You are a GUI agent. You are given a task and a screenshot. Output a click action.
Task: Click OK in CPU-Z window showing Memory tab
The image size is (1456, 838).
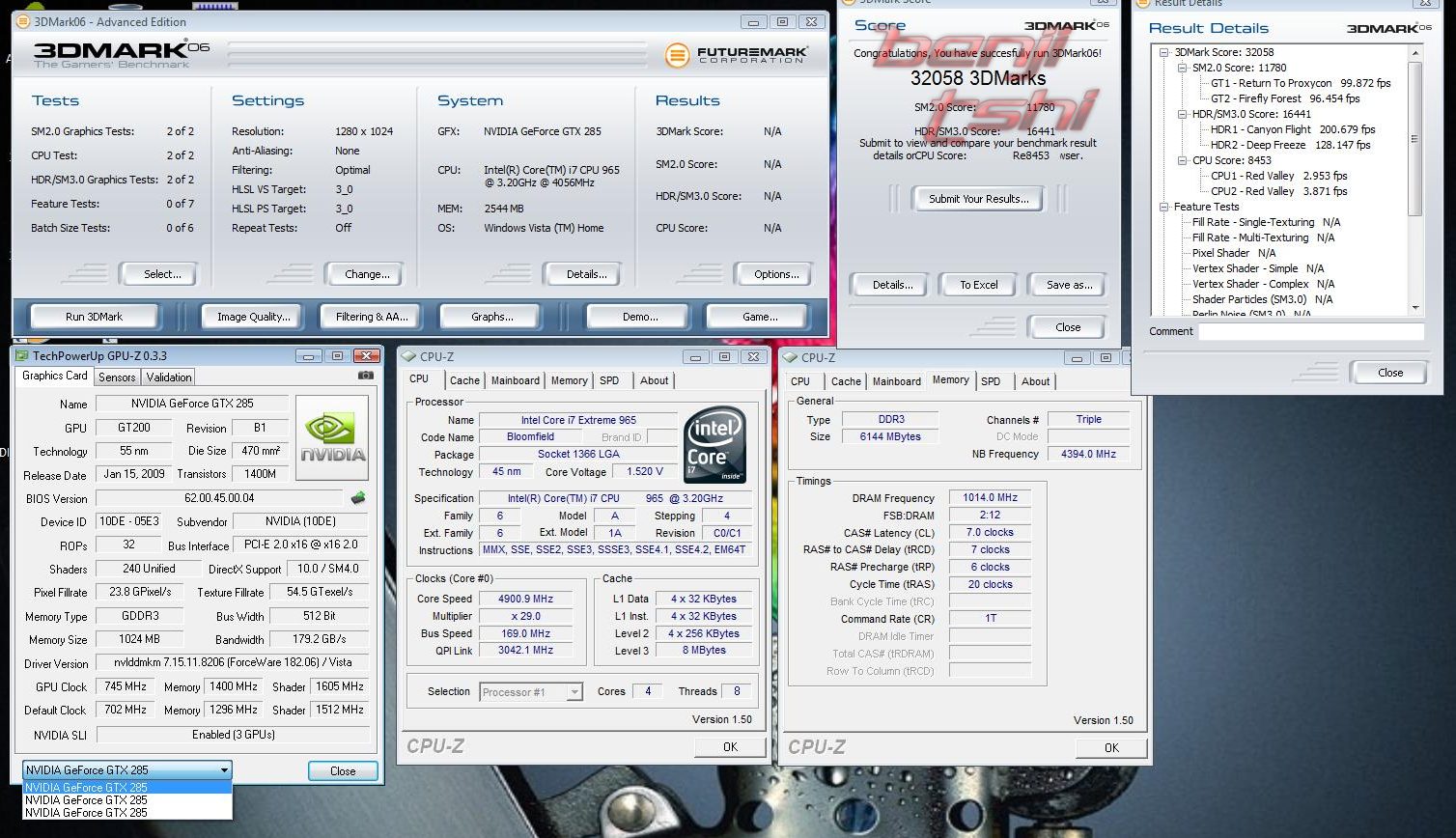[x=1111, y=747]
